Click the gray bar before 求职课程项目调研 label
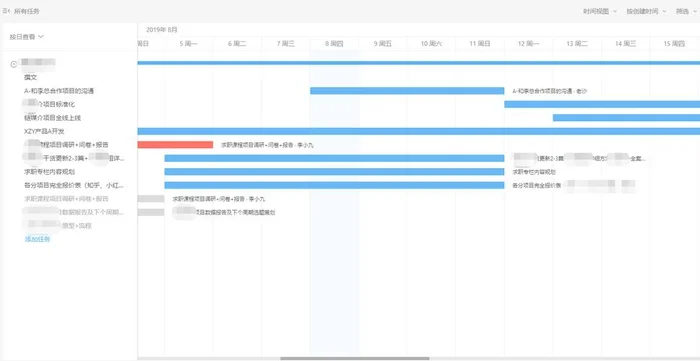 click(x=151, y=199)
